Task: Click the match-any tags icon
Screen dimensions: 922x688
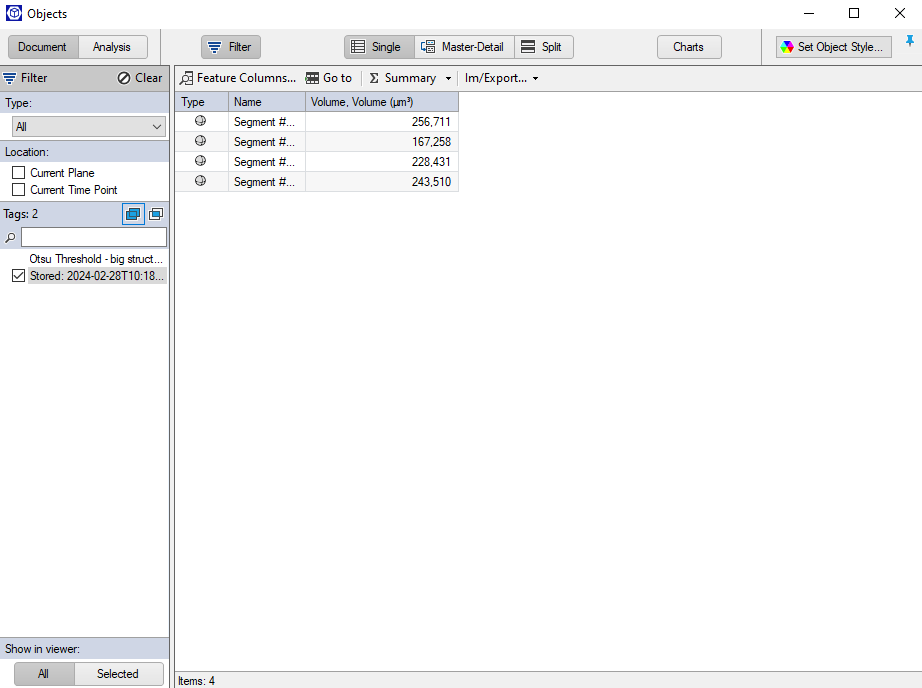Action: coord(133,213)
